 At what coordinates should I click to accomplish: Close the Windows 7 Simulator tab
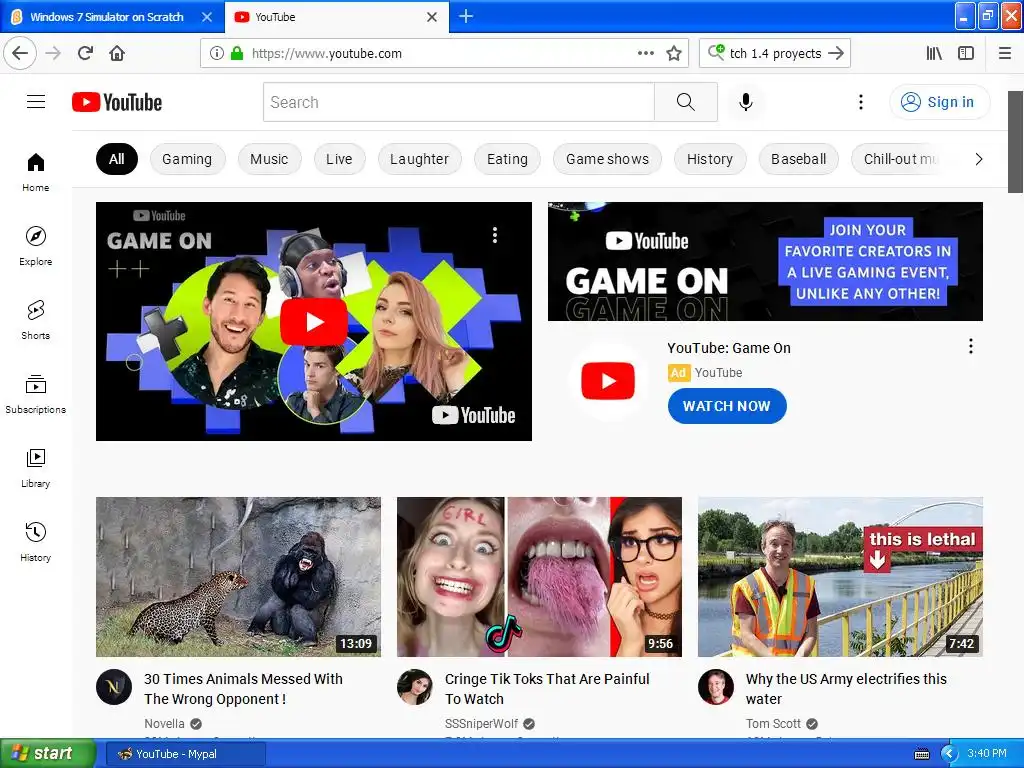207,17
